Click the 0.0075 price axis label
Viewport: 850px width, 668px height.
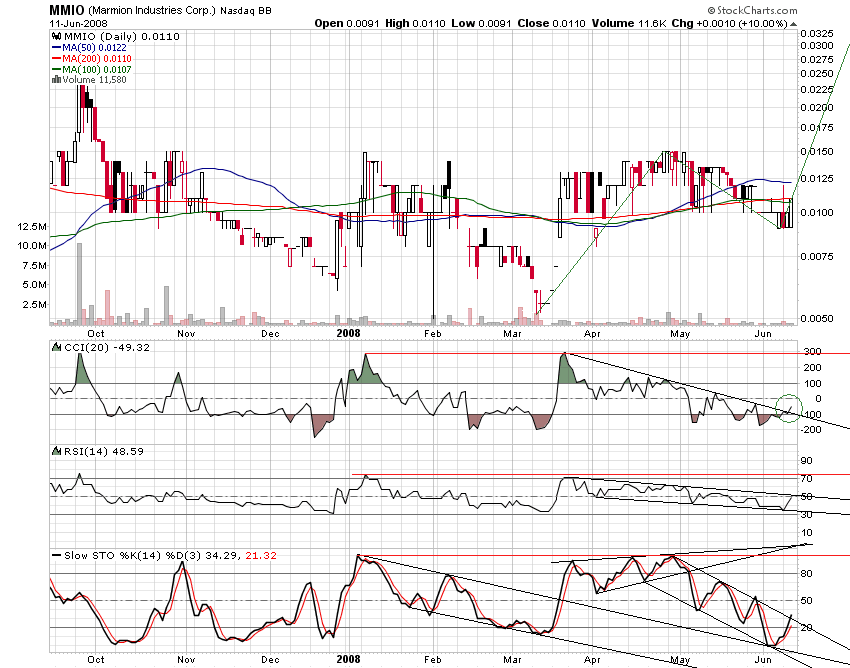pos(818,256)
